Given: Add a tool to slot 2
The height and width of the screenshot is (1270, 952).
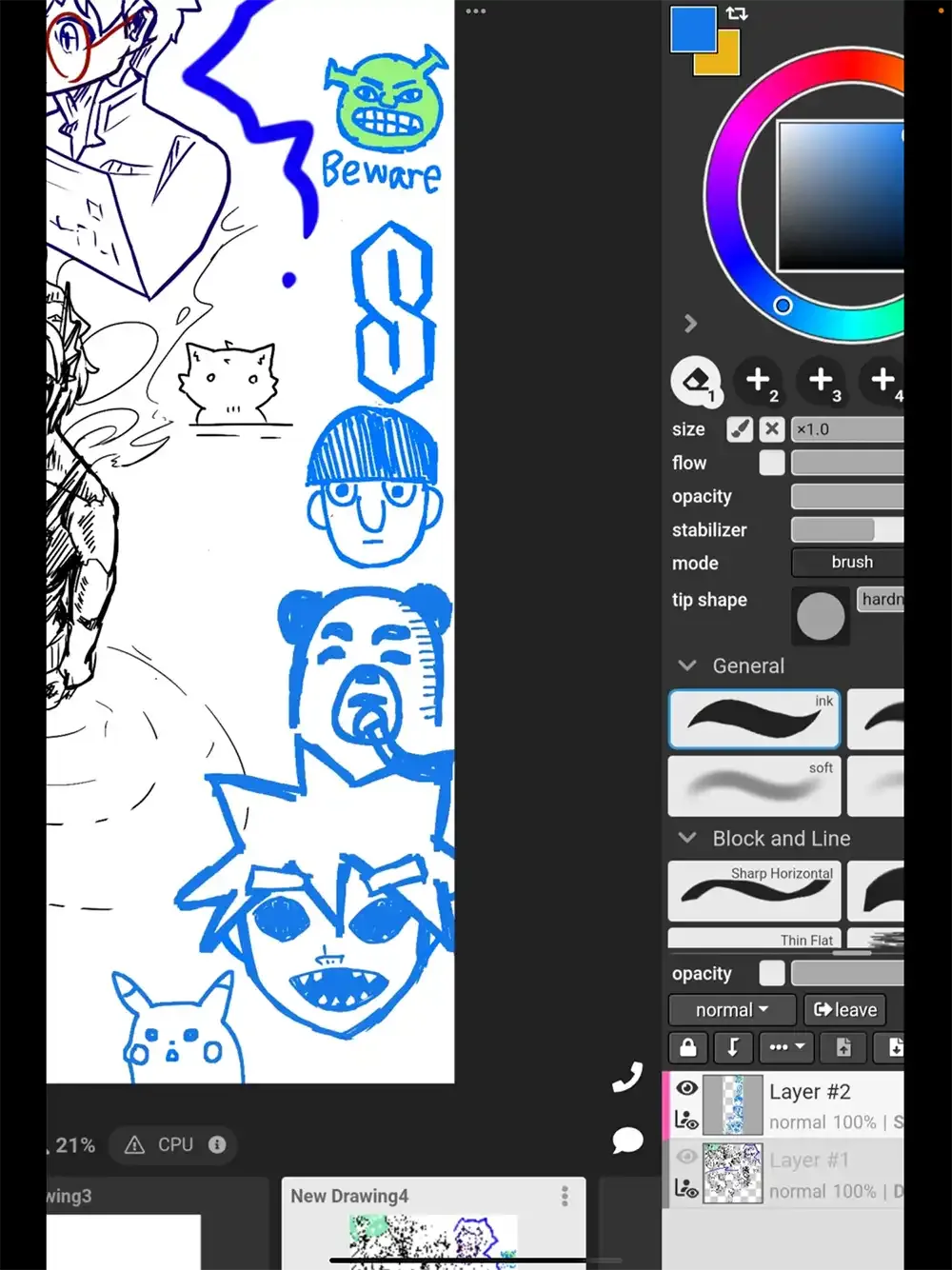Looking at the screenshot, I should point(759,381).
